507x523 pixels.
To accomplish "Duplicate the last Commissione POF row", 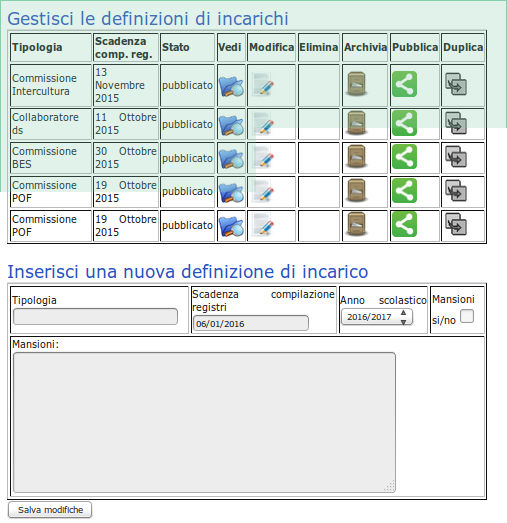I will pyautogui.click(x=456, y=224).
